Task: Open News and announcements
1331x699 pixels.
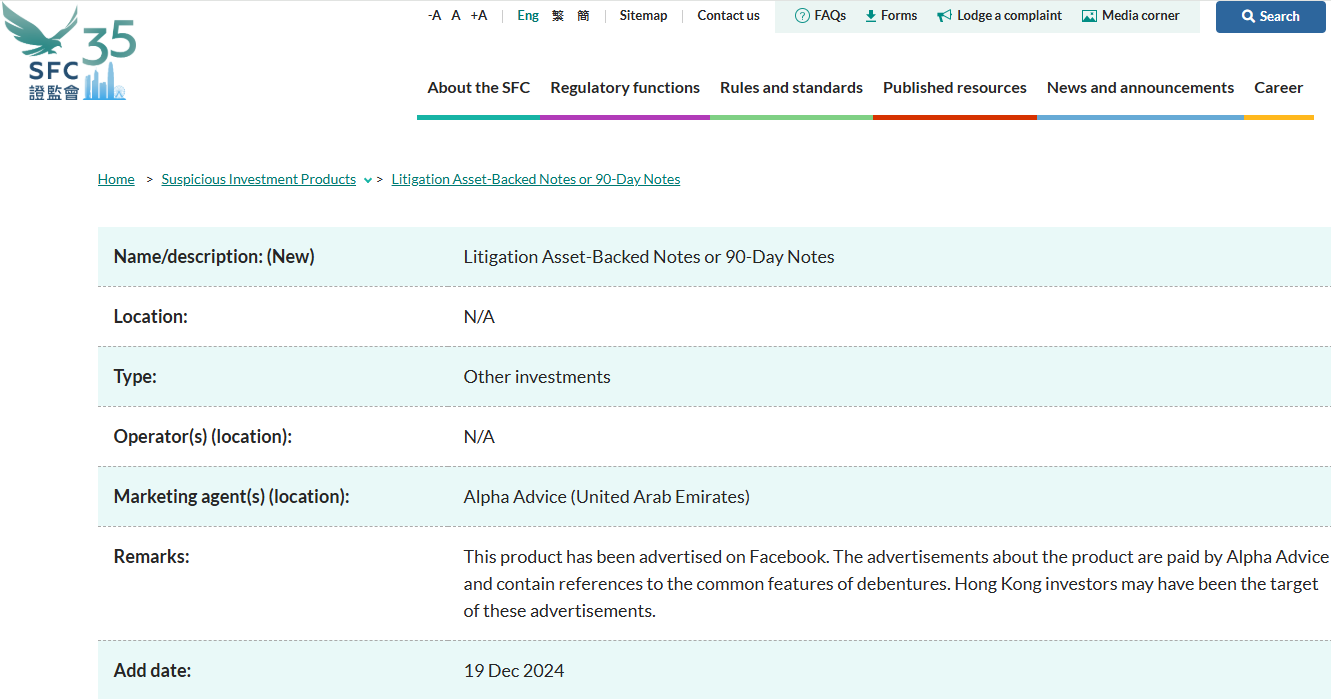Action: [x=1140, y=88]
